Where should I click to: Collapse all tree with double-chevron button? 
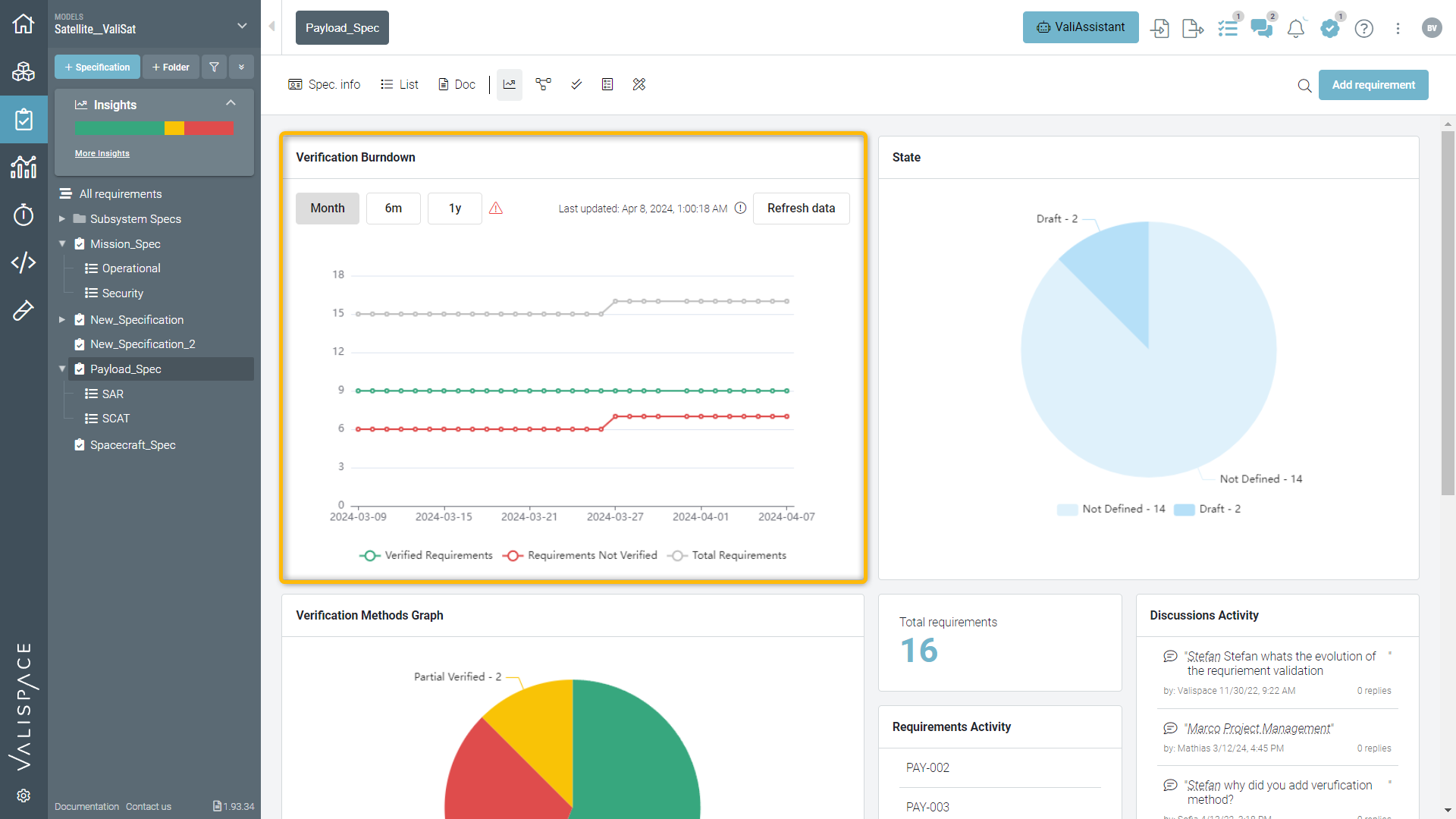tap(242, 67)
